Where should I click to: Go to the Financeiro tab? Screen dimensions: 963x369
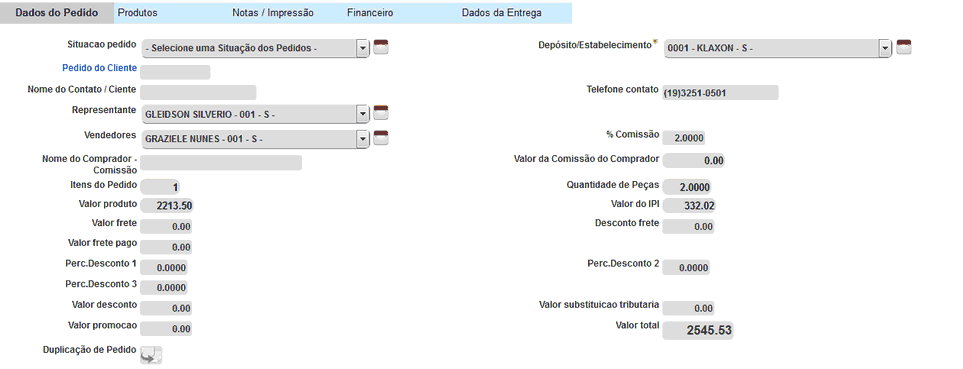[370, 13]
